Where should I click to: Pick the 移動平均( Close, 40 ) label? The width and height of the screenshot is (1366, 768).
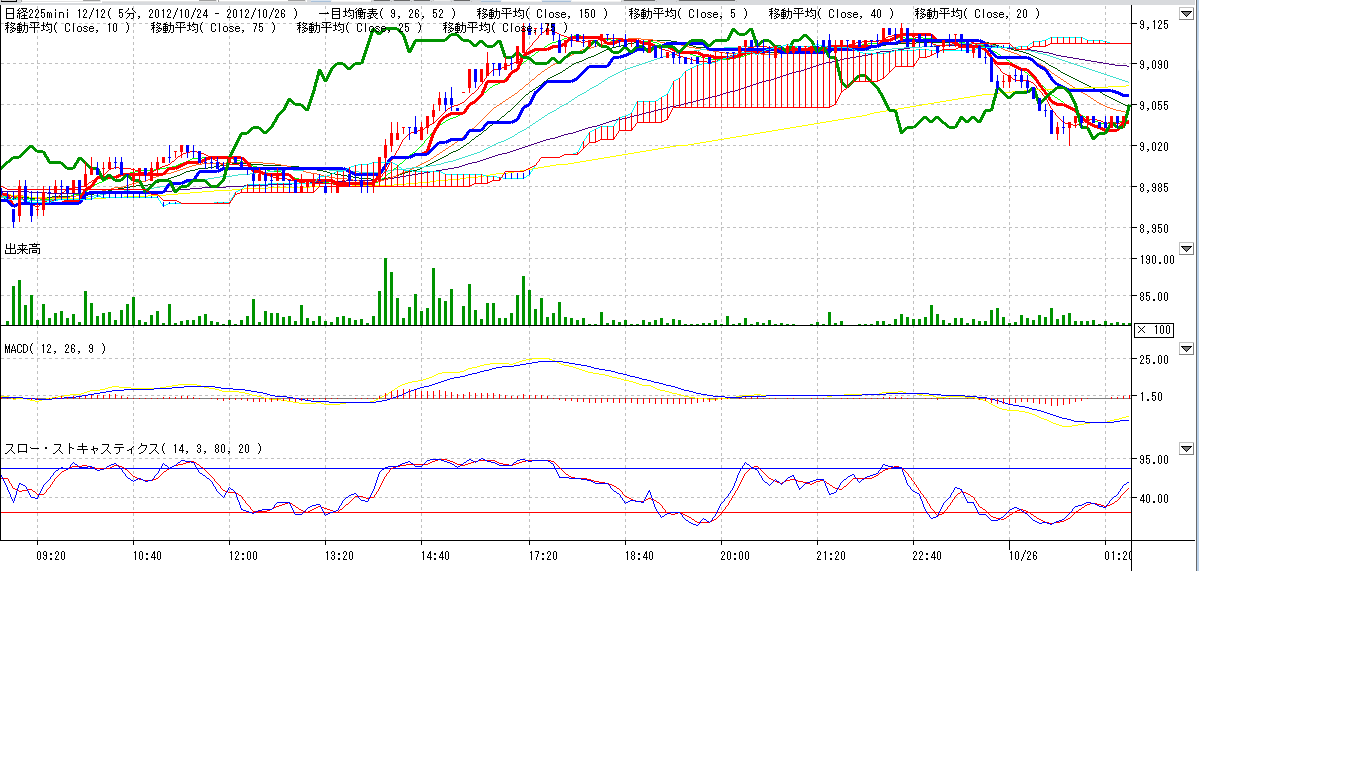833,14
